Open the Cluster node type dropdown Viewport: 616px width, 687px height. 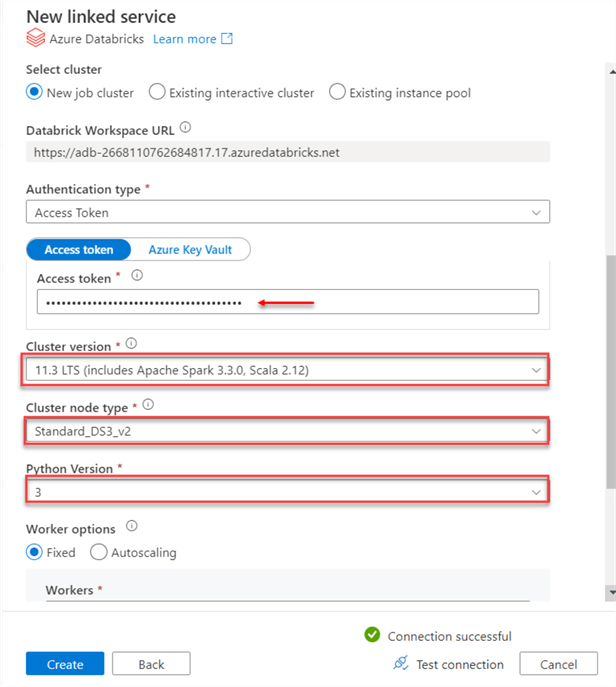287,431
